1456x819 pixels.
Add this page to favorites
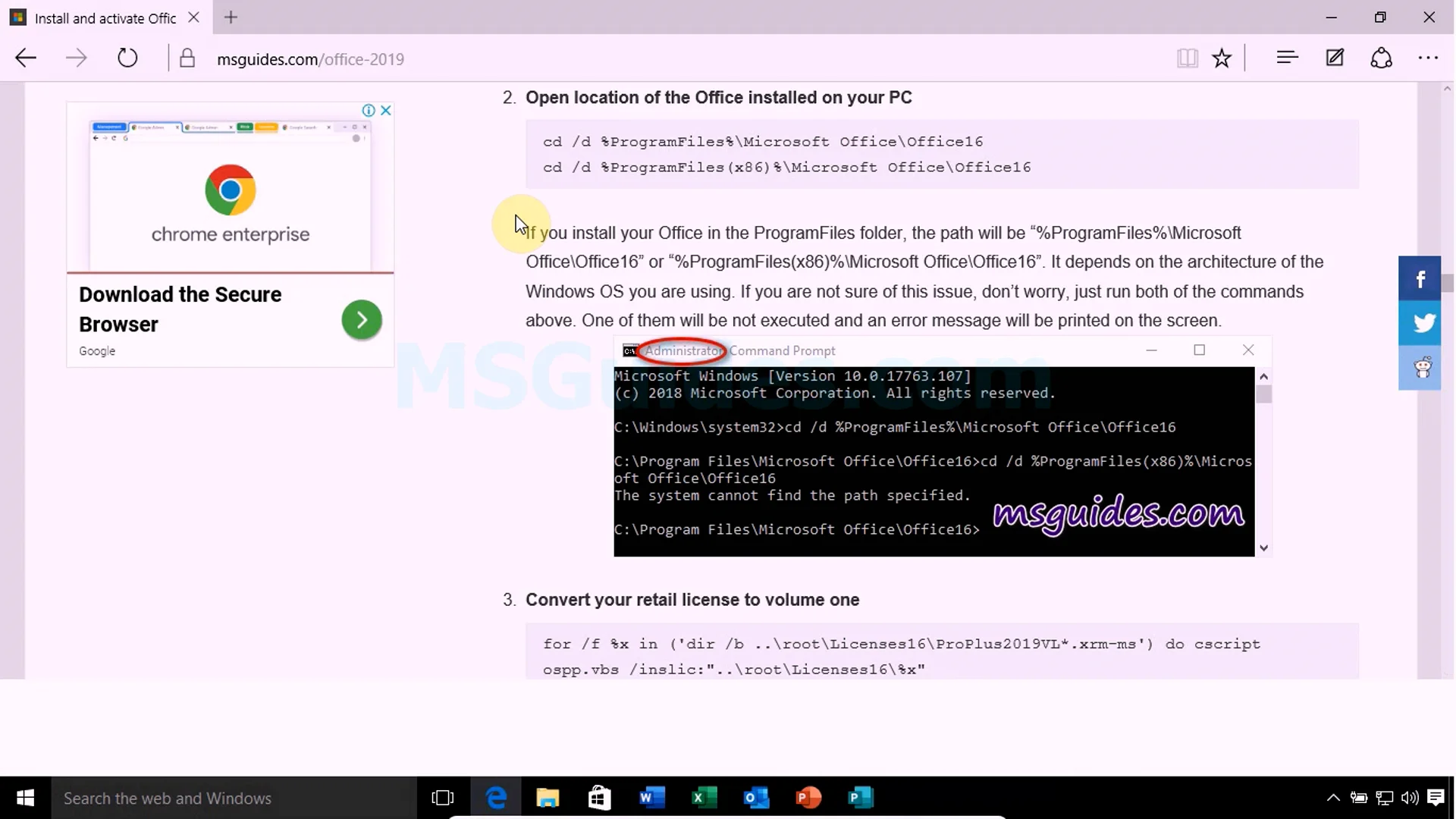click(x=1222, y=58)
